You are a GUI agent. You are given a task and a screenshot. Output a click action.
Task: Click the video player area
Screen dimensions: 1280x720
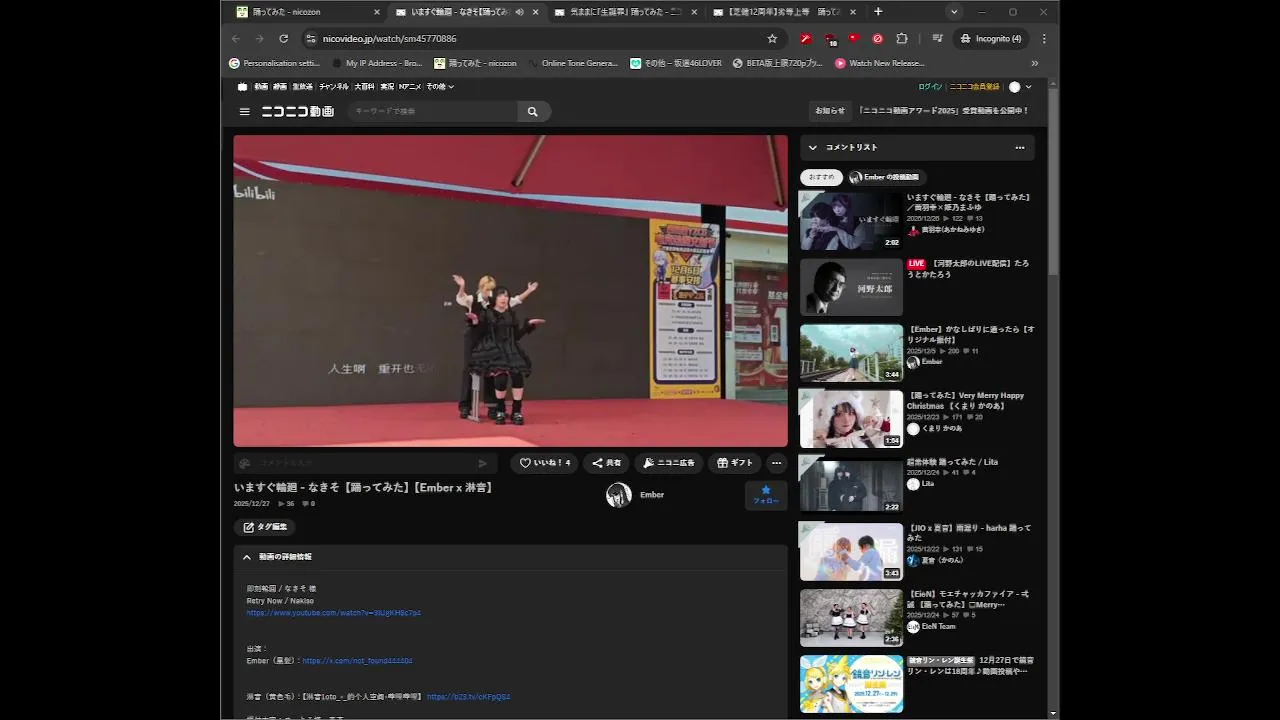tap(510, 291)
